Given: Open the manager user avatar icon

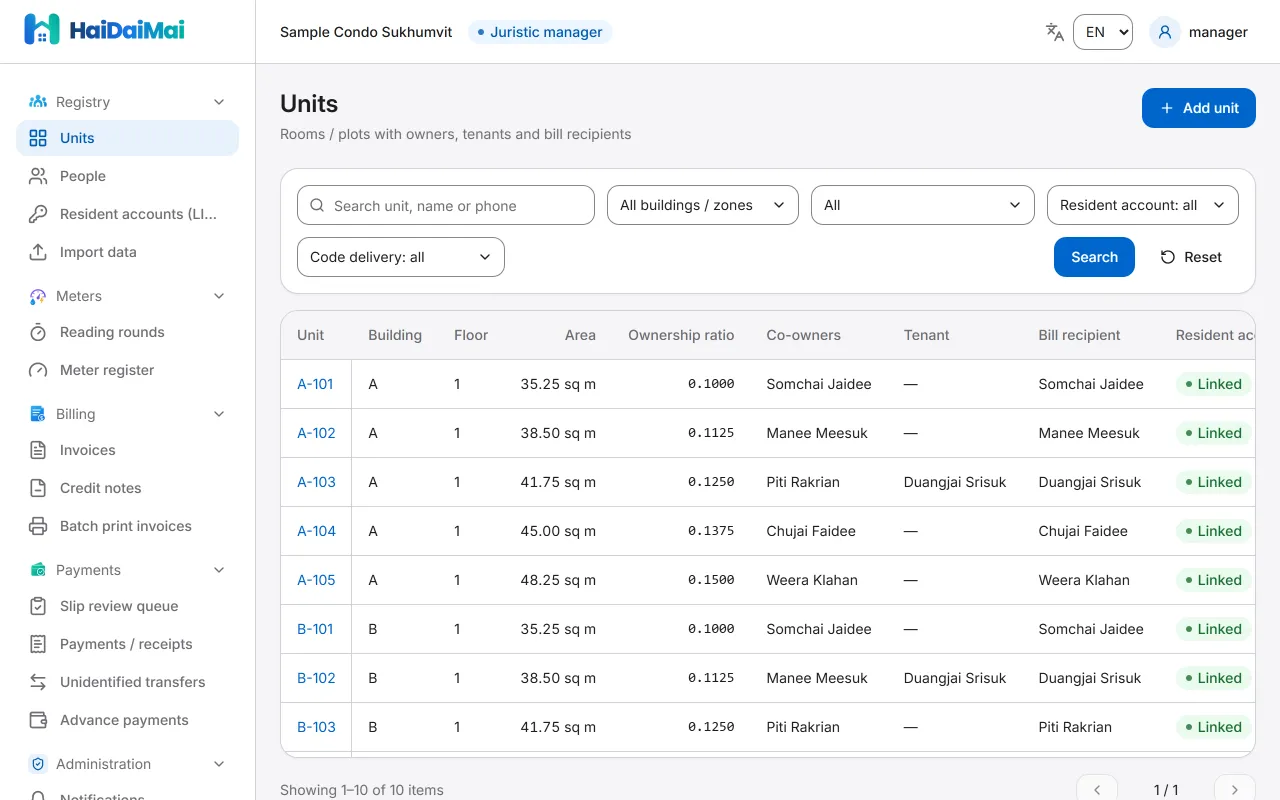Looking at the screenshot, I should (1165, 32).
